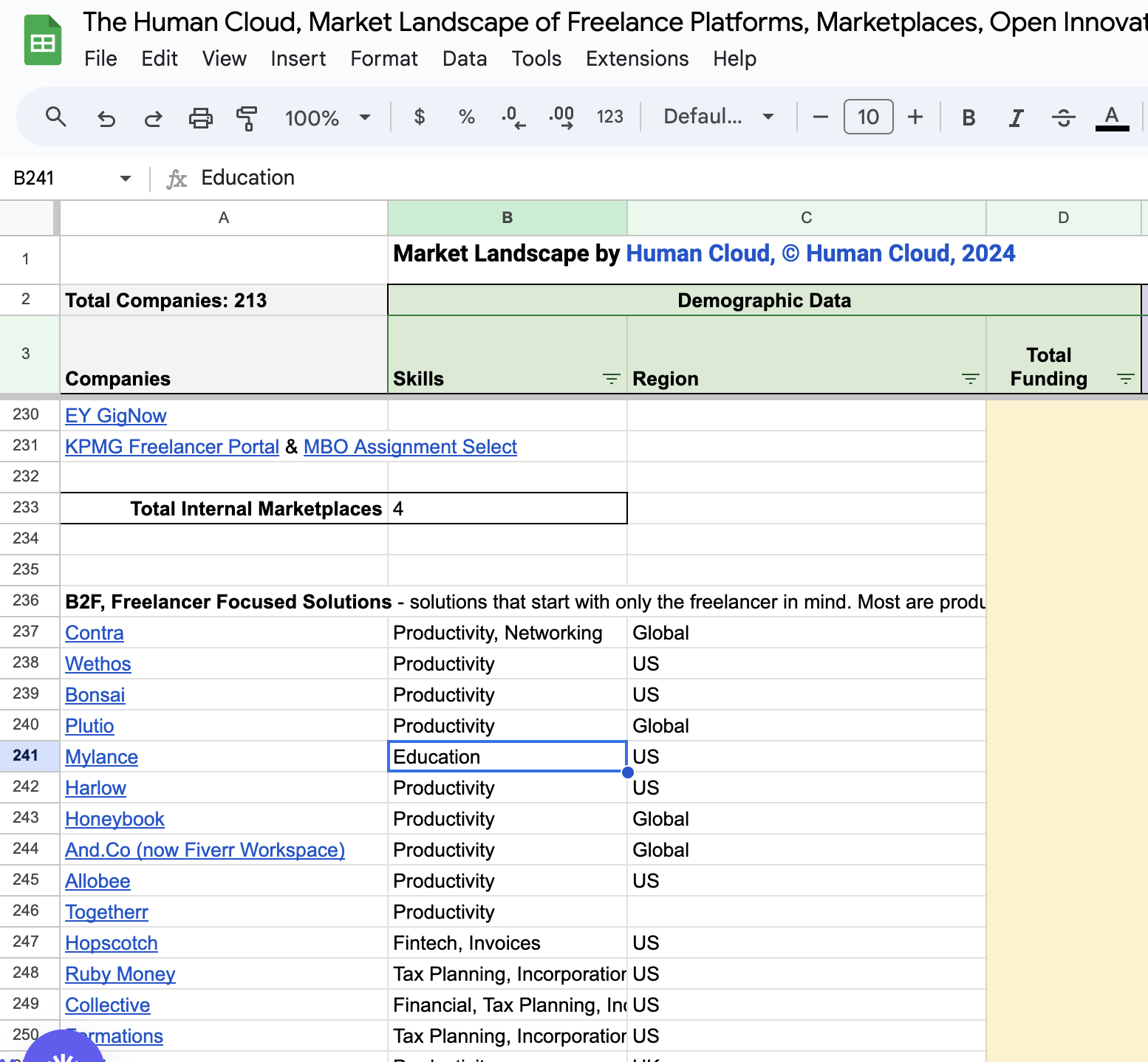Screen dimensions: 1148x1062
Task: Click the Undo arrow icon
Action: point(106,117)
